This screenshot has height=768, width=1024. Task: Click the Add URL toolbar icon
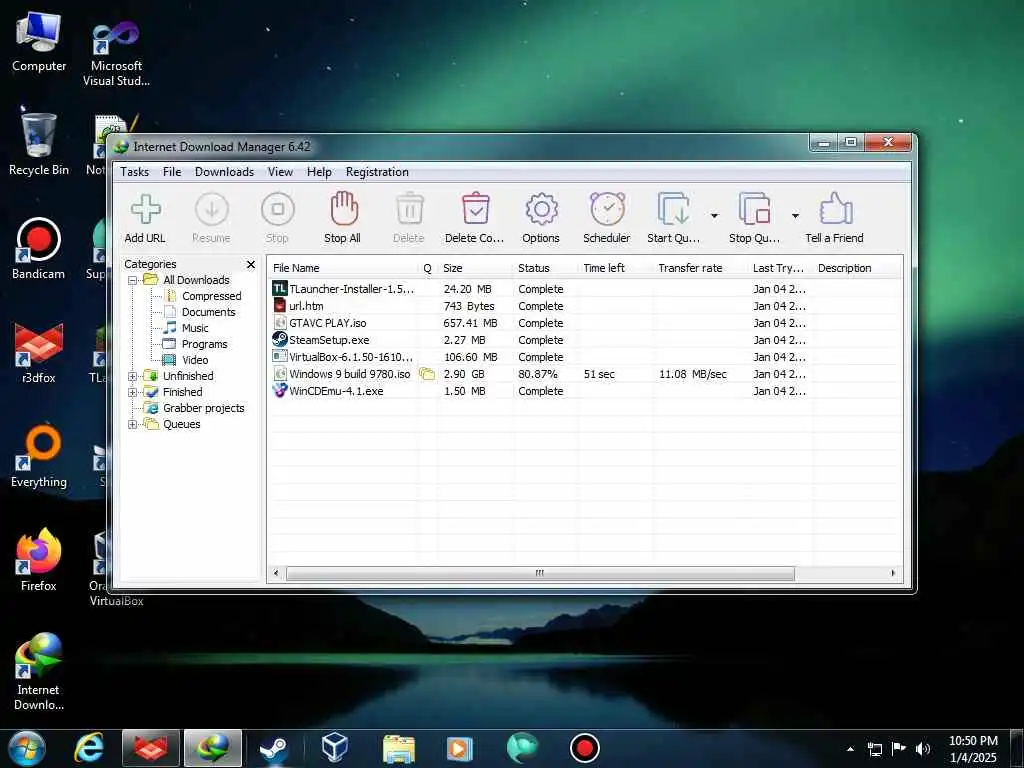(145, 210)
